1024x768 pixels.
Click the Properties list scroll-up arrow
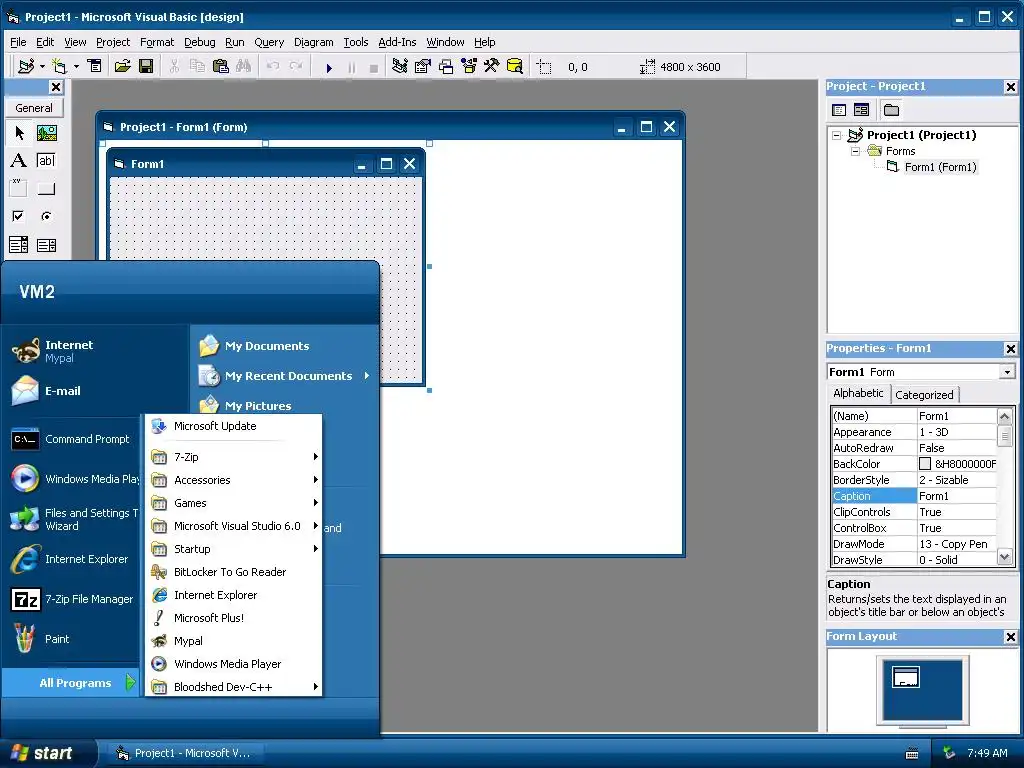1004,416
